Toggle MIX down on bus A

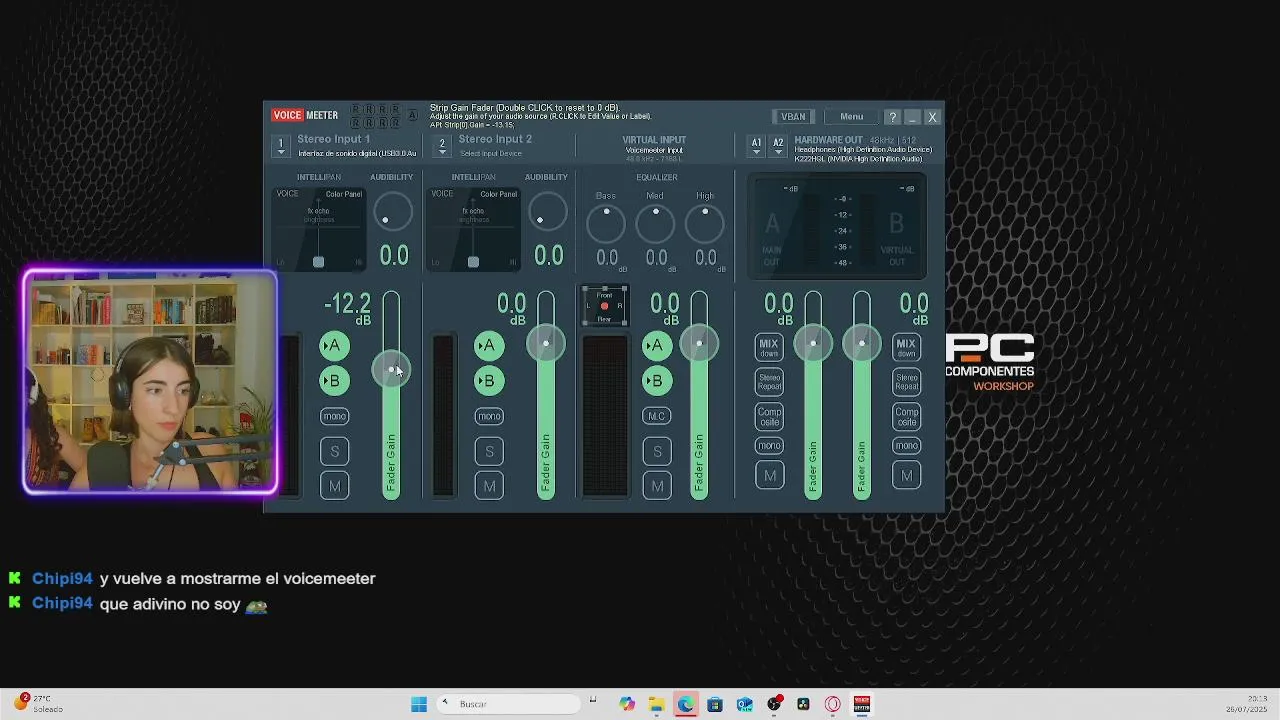pyautogui.click(x=768, y=348)
